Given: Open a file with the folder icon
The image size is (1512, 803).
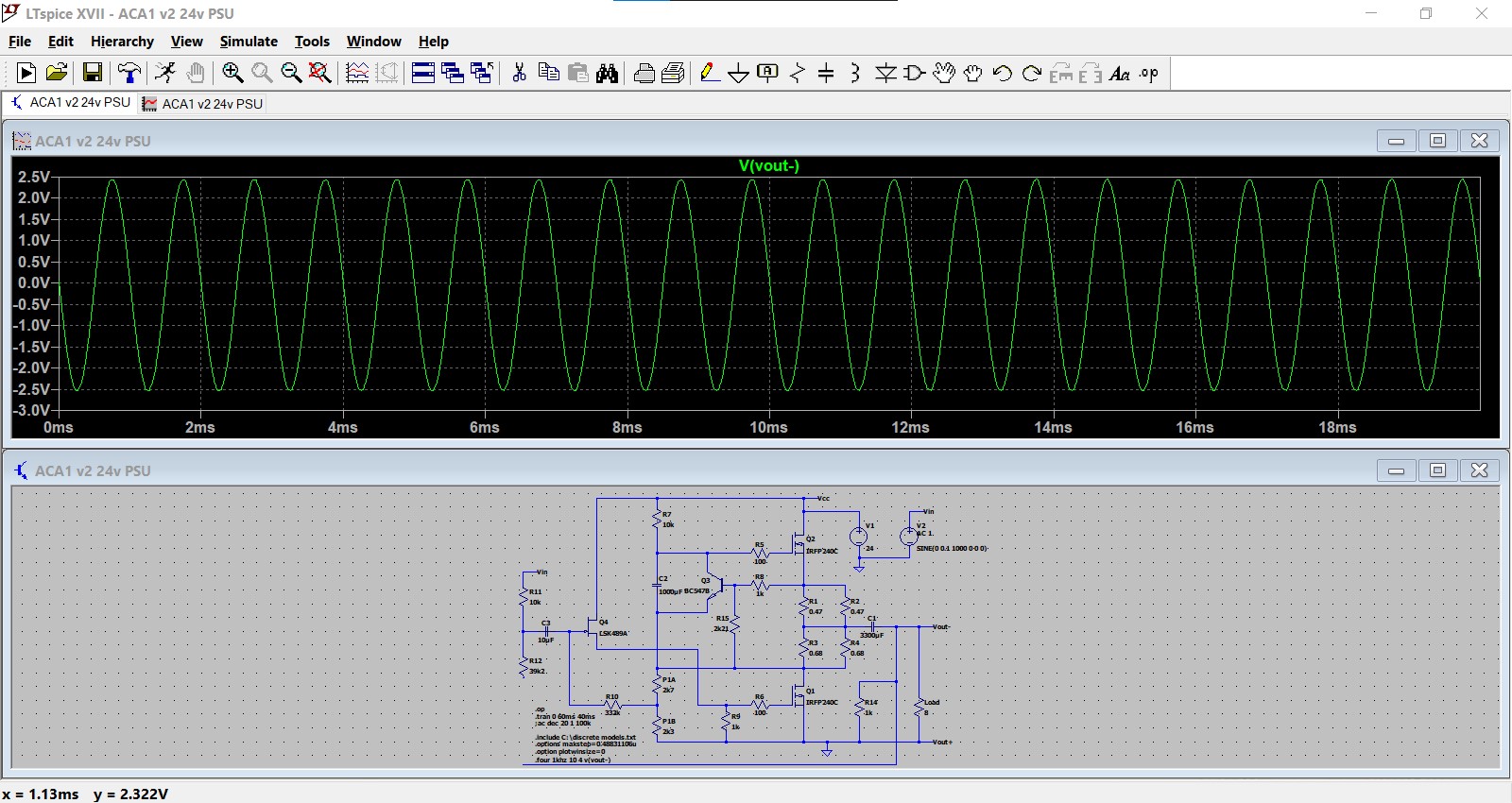Looking at the screenshot, I should [57, 73].
